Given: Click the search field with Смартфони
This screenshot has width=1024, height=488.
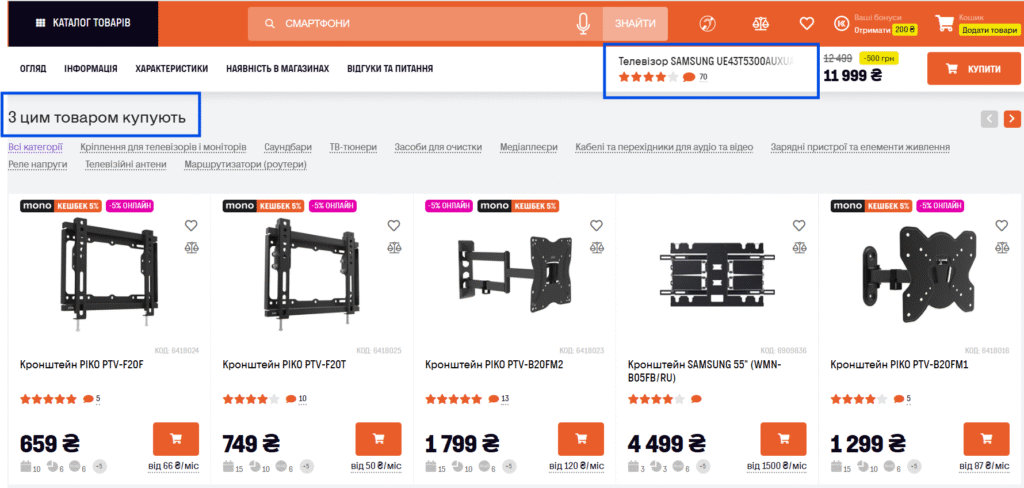Looking at the screenshot, I should 420,23.
